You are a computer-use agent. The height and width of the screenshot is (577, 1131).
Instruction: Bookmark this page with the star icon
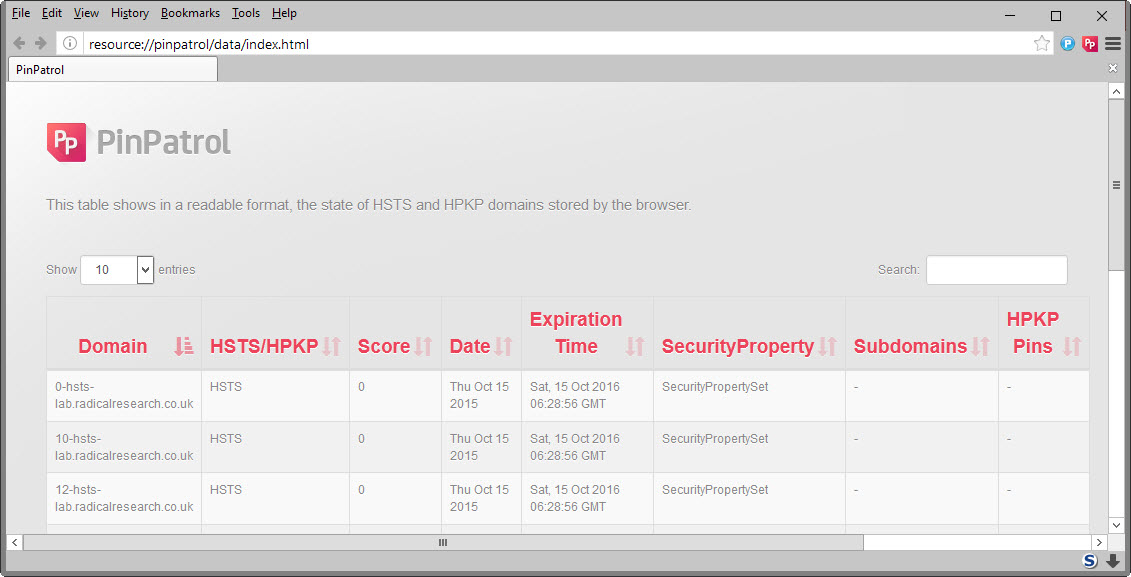pyautogui.click(x=1042, y=43)
